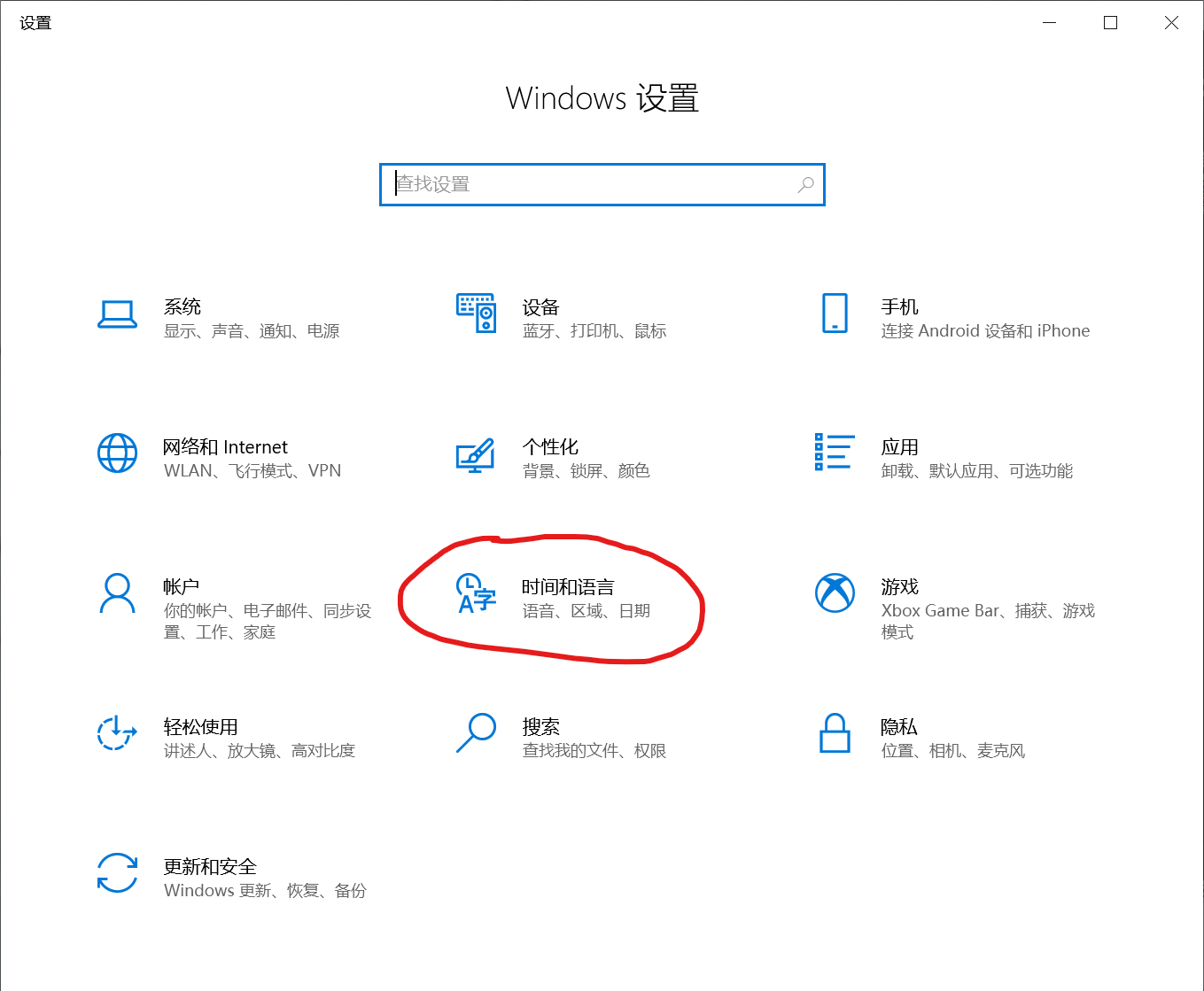Minimize the 设置 window
This screenshot has width=1204, height=991.
(1051, 23)
